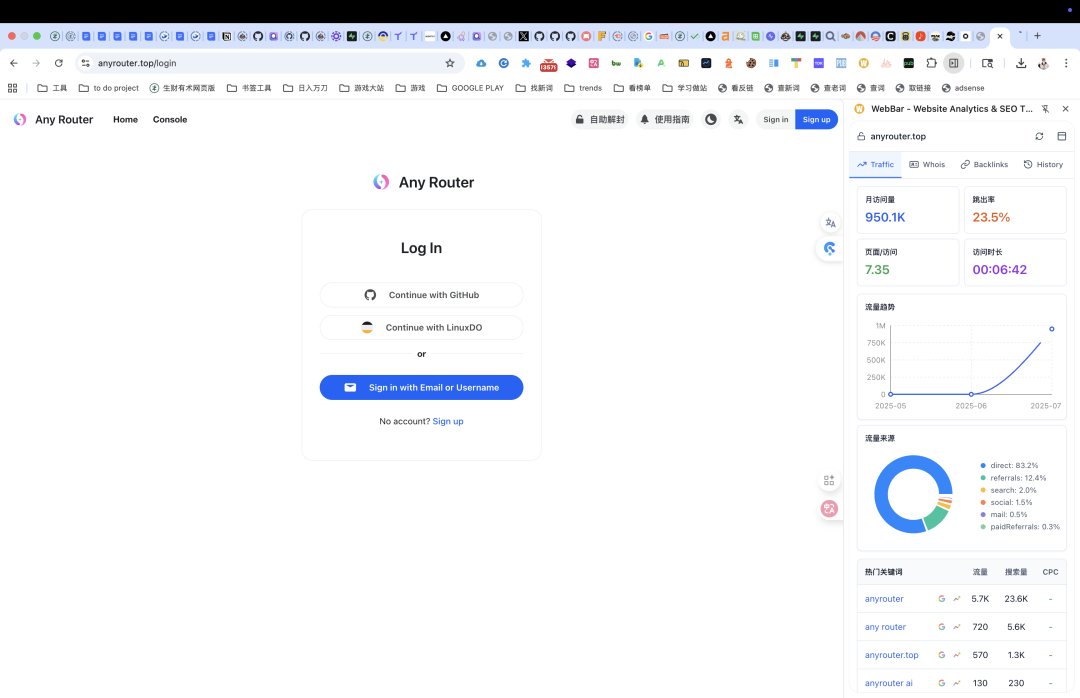Open the language switcher in the page header
This screenshot has width=1080, height=698.
tap(738, 119)
